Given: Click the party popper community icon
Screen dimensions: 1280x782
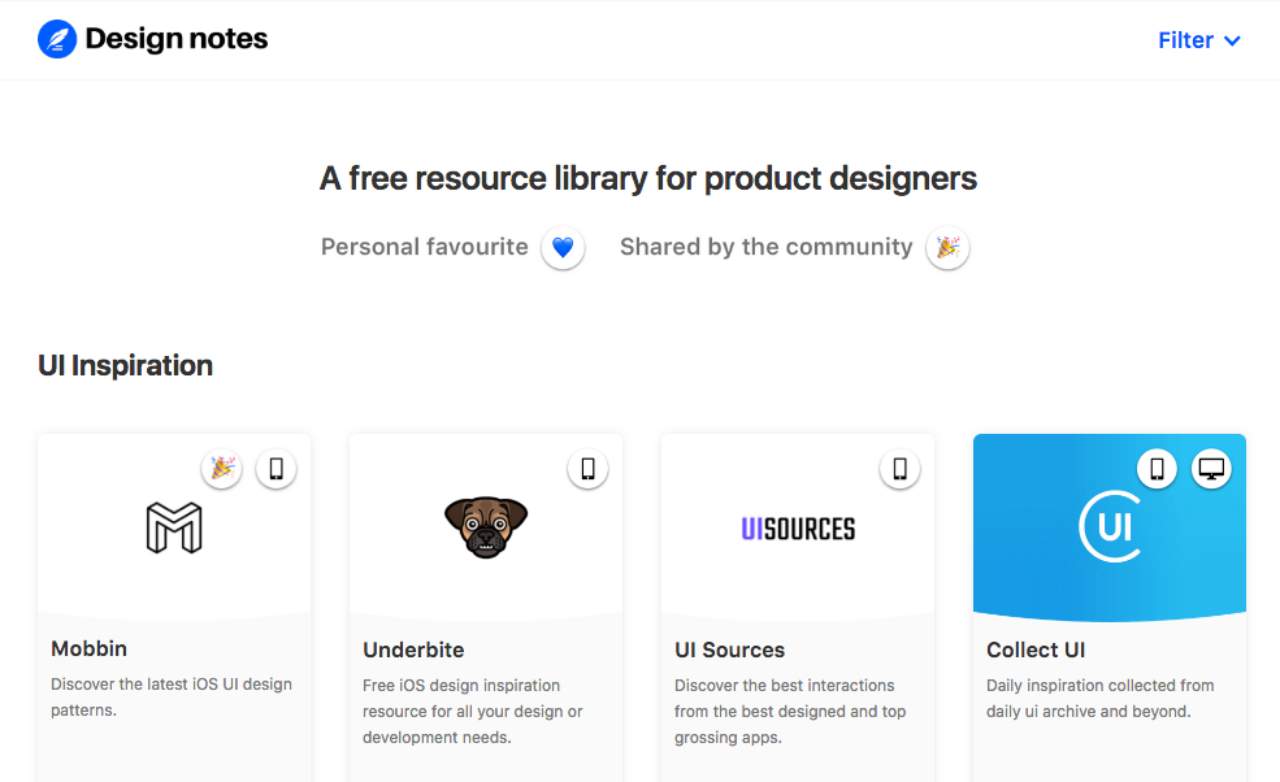Looking at the screenshot, I should [947, 247].
